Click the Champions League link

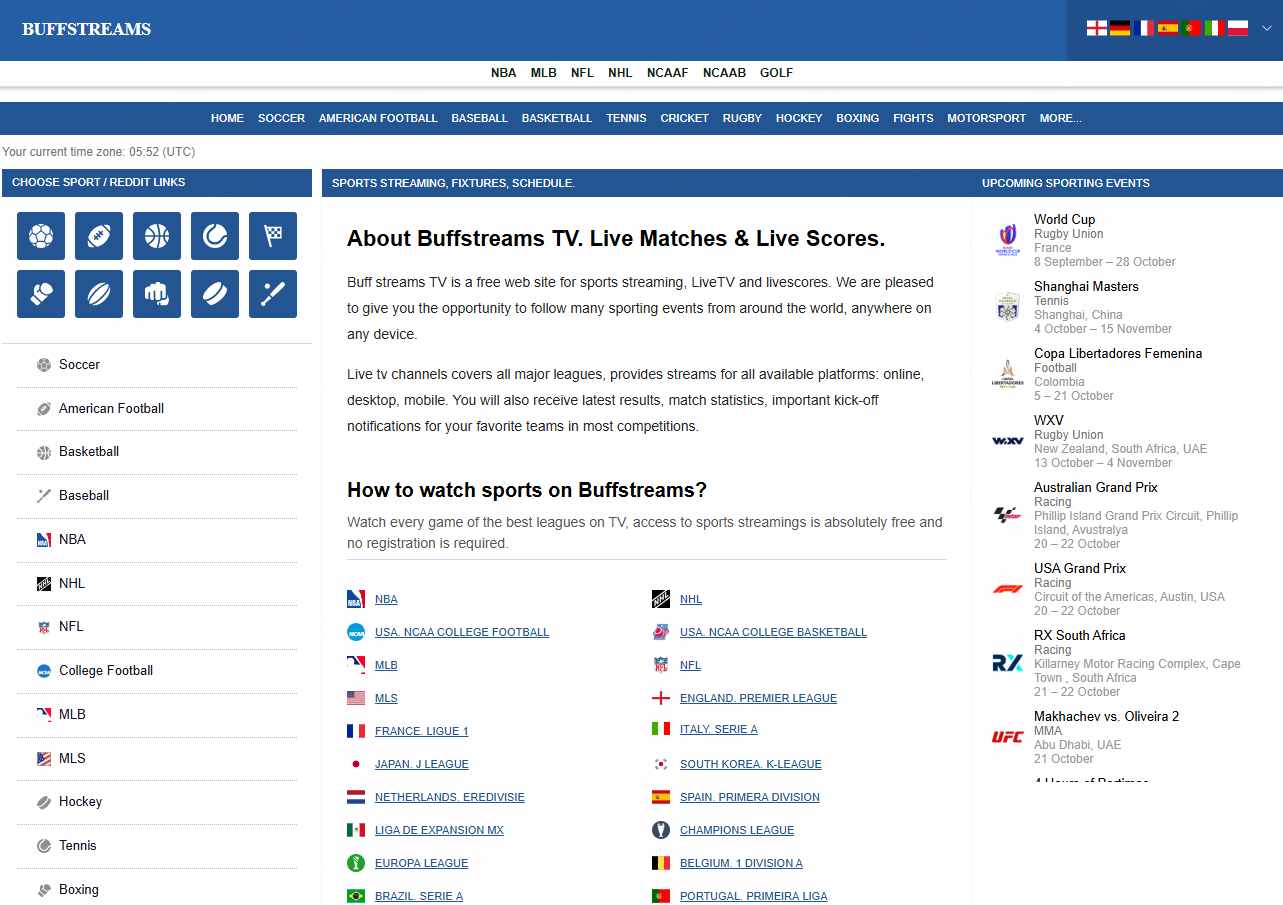737,830
